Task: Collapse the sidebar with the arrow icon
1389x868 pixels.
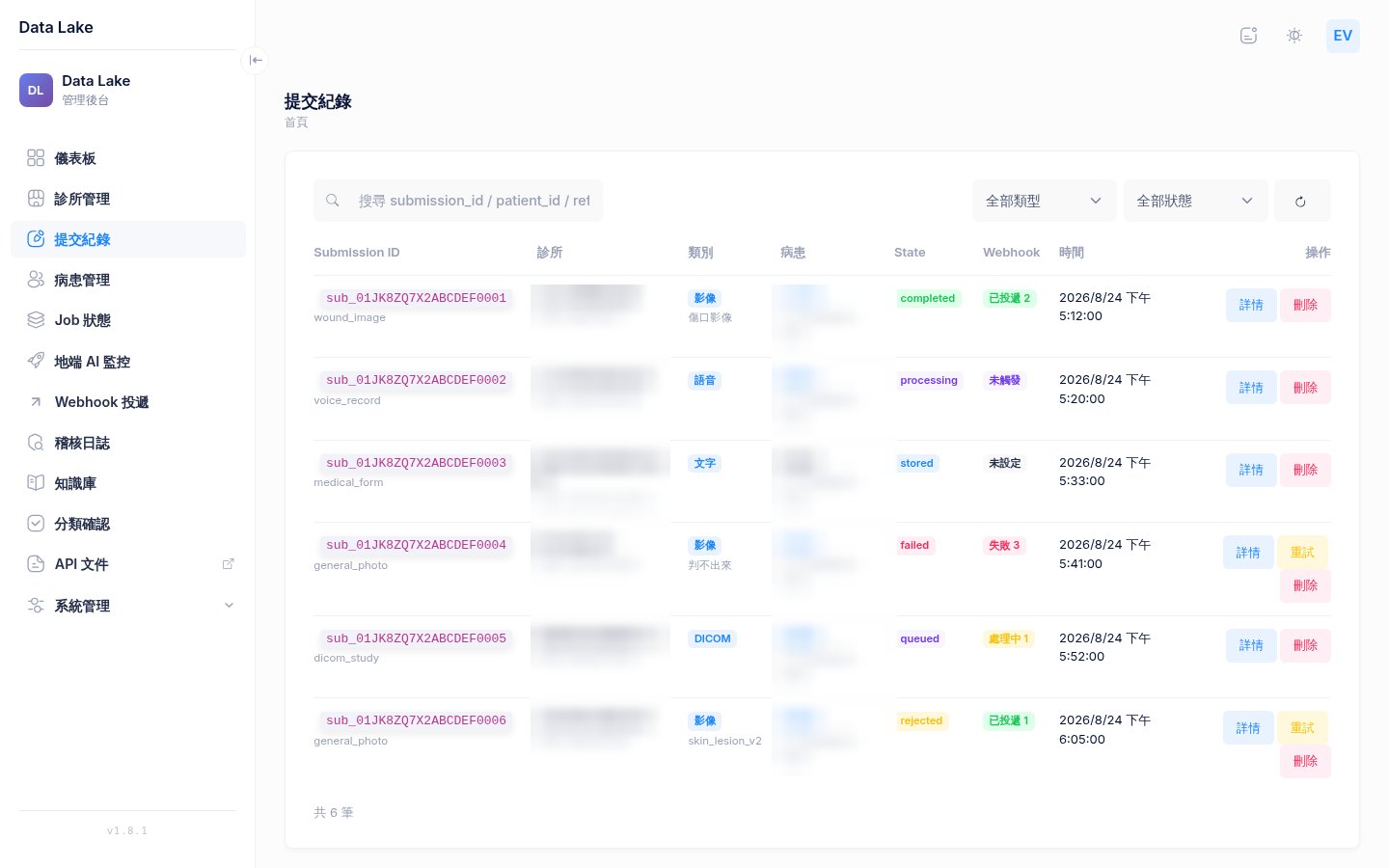Action: point(255,60)
